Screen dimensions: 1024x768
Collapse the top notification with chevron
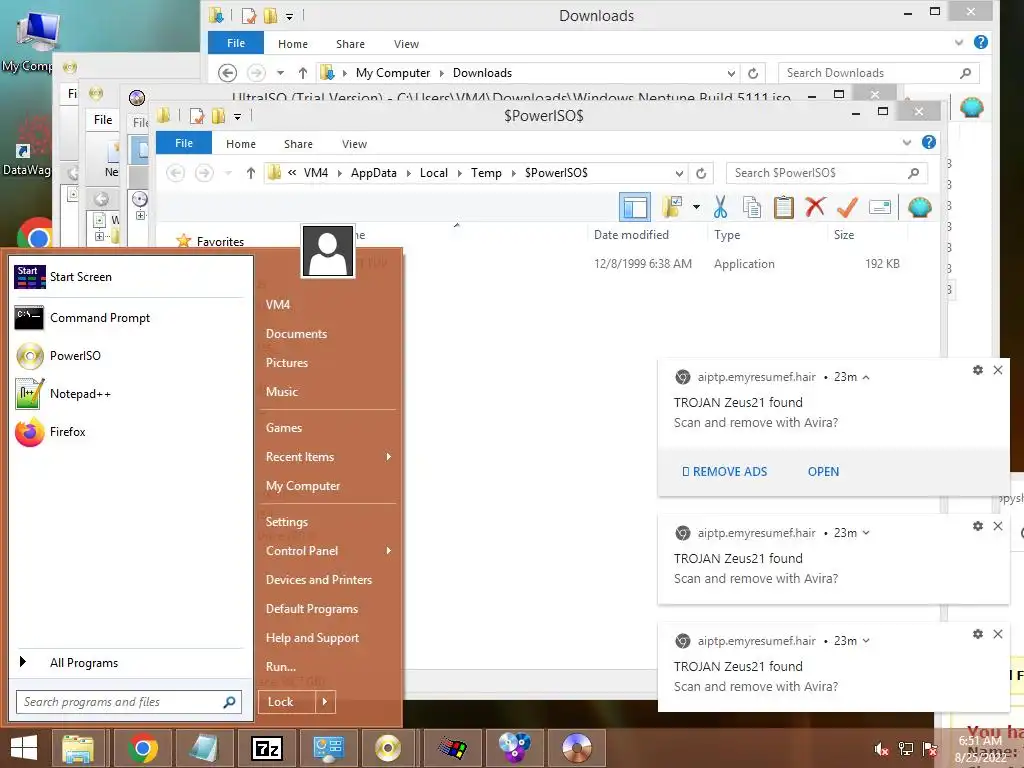pos(866,377)
